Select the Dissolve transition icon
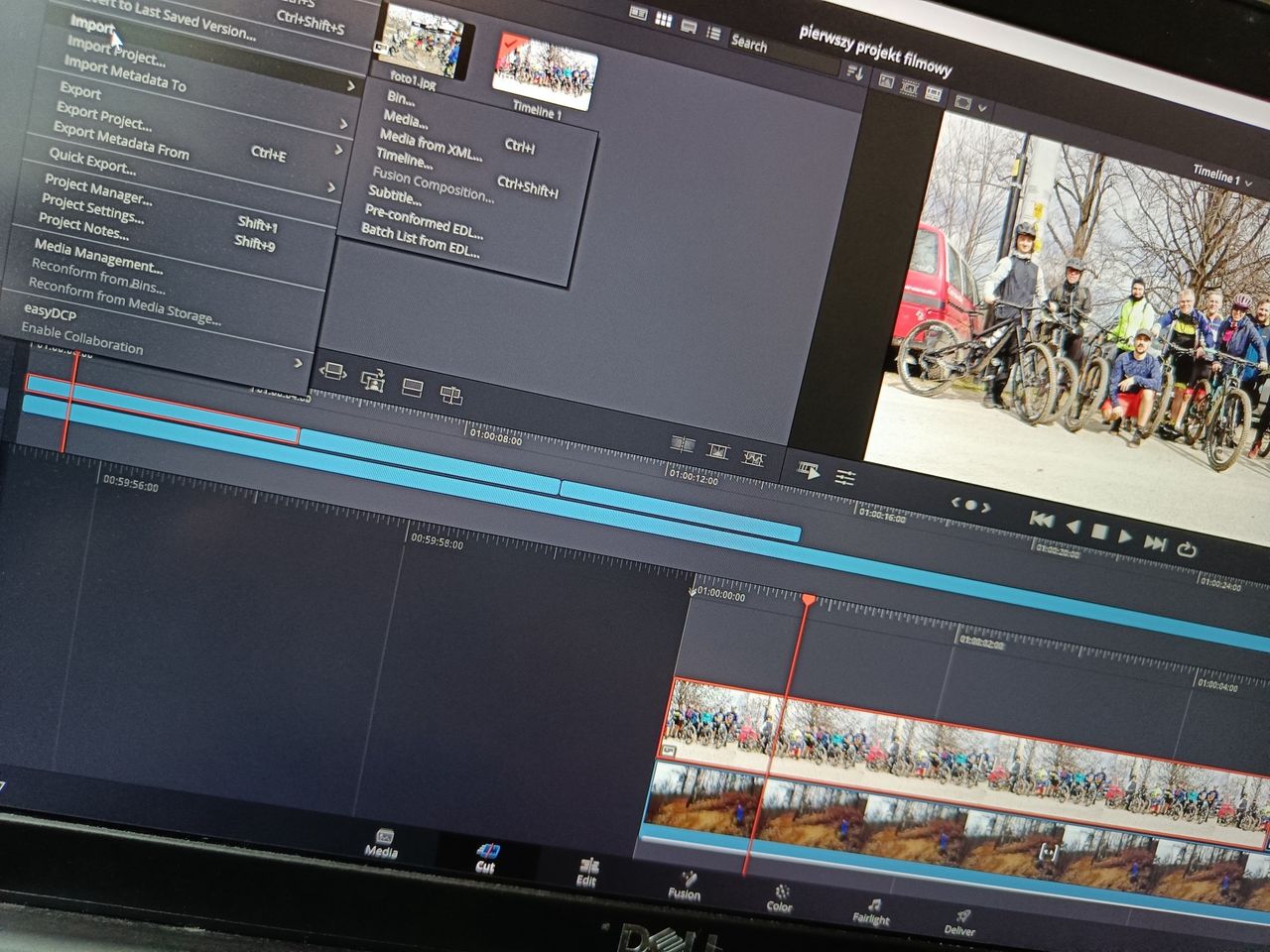This screenshot has width=1270, height=952. click(718, 451)
